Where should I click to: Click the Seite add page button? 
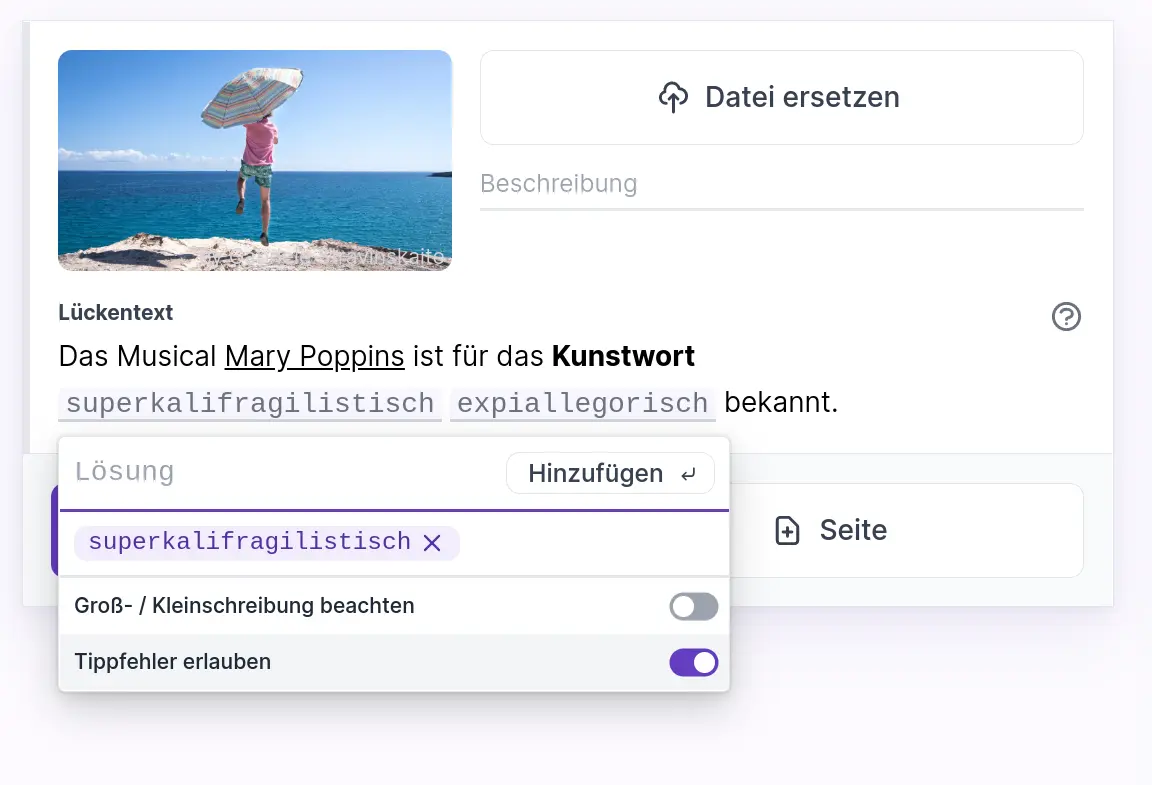(x=906, y=530)
